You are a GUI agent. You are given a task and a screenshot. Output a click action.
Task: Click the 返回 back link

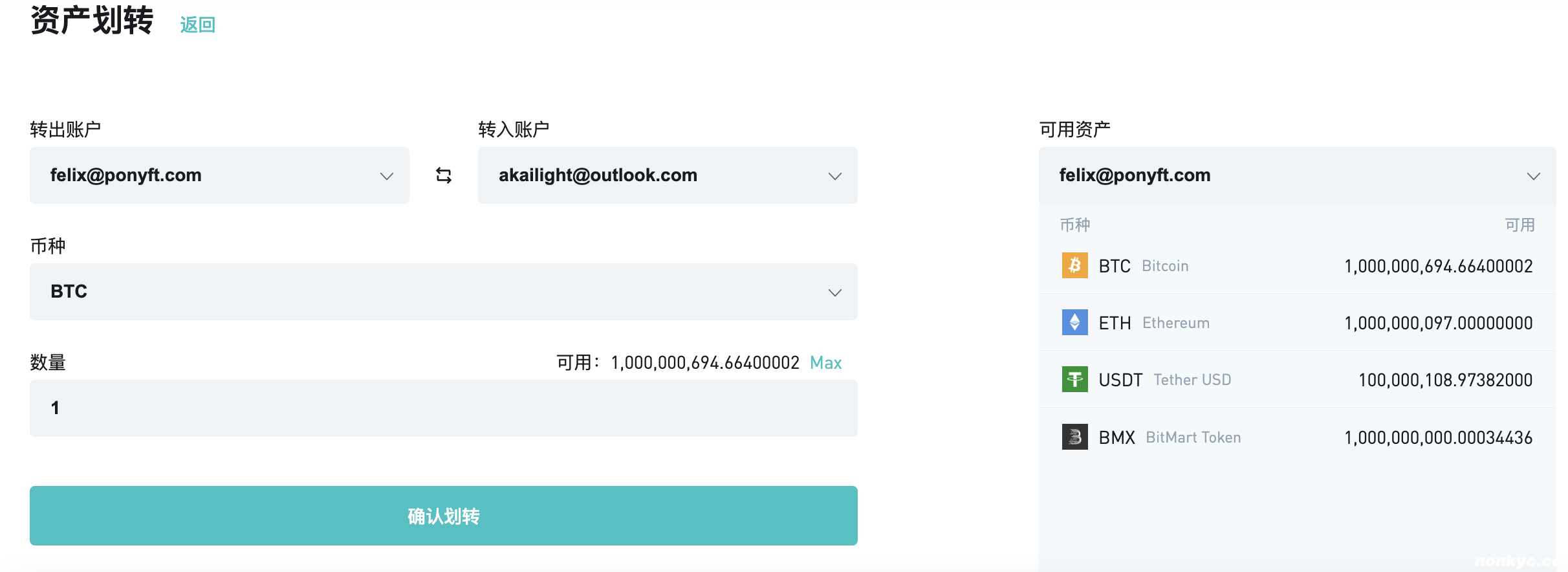197,25
